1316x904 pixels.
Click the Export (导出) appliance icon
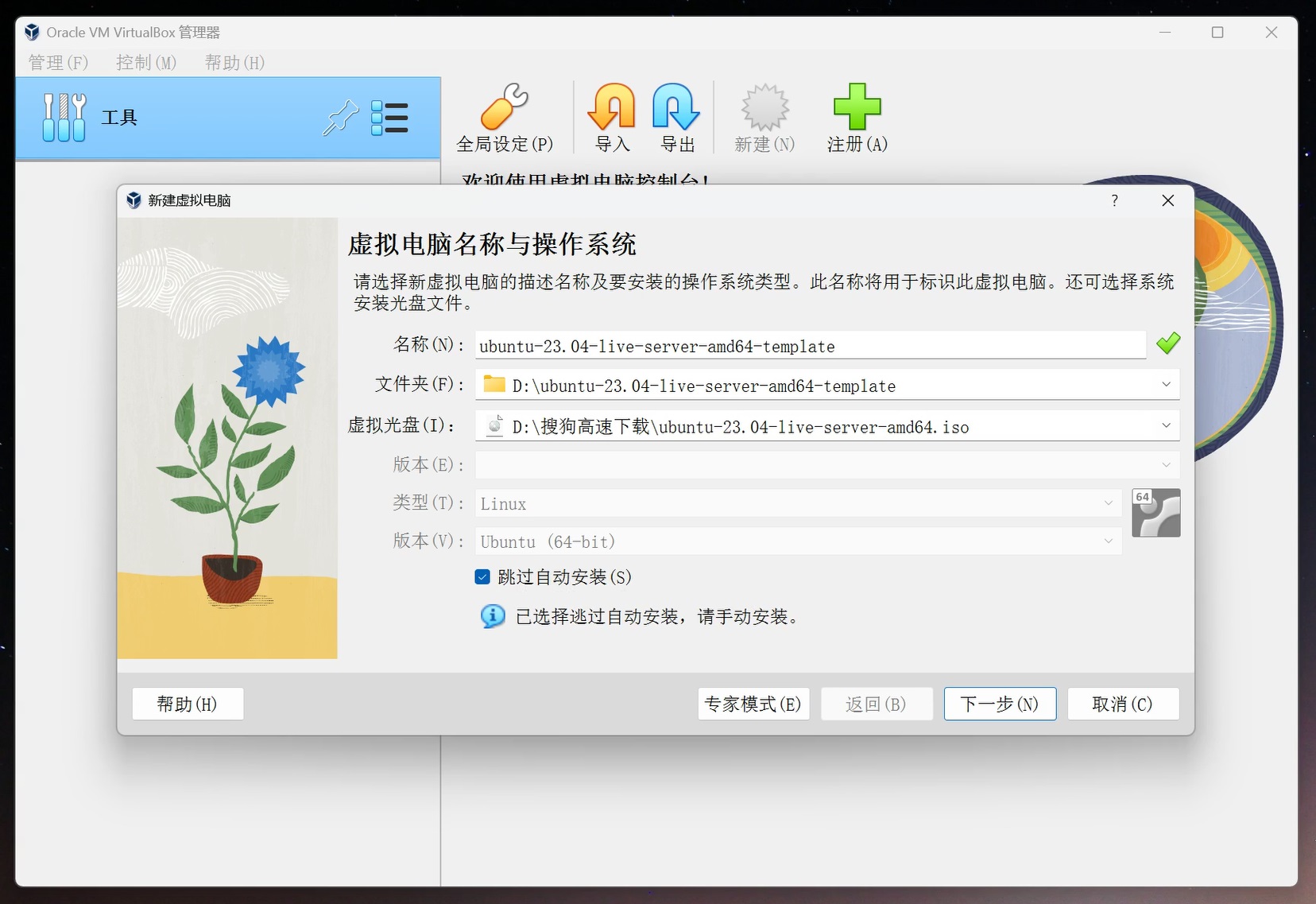pos(677,107)
